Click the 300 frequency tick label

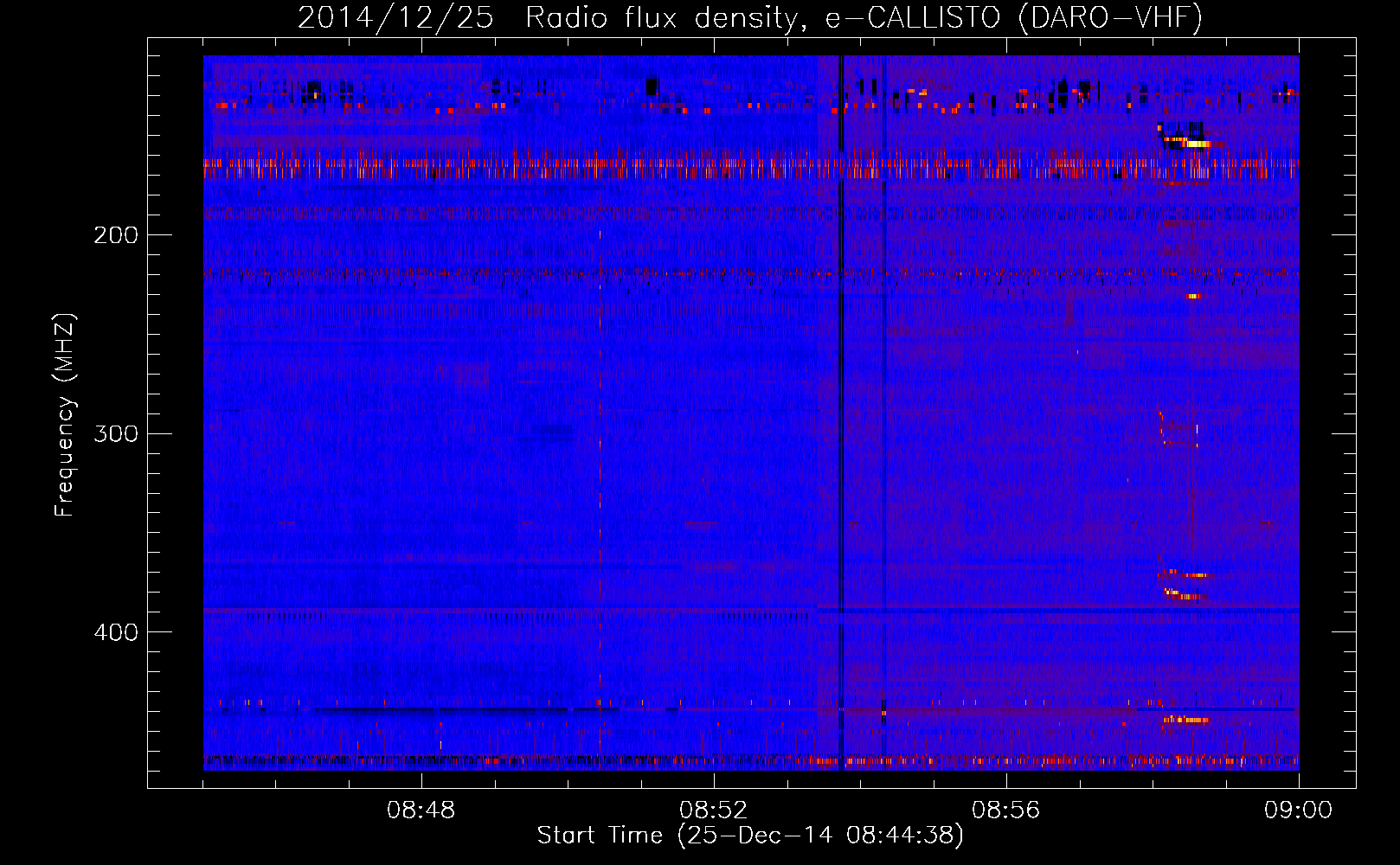[x=115, y=433]
